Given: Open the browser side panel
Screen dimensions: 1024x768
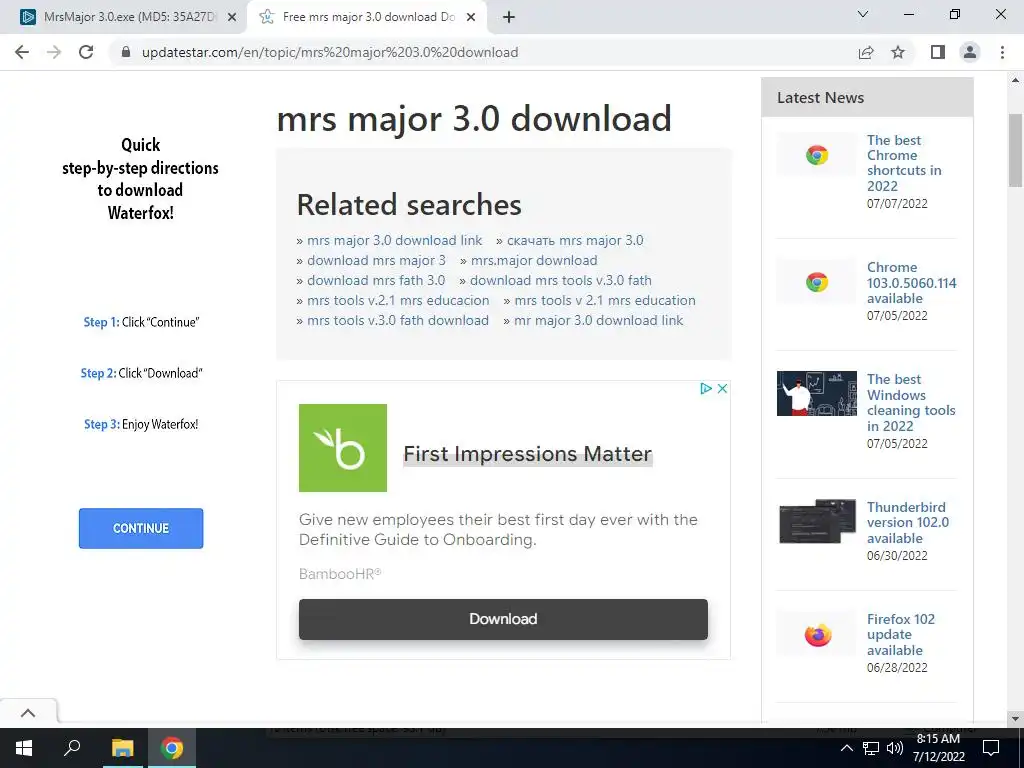Looking at the screenshot, I should click(x=938, y=52).
